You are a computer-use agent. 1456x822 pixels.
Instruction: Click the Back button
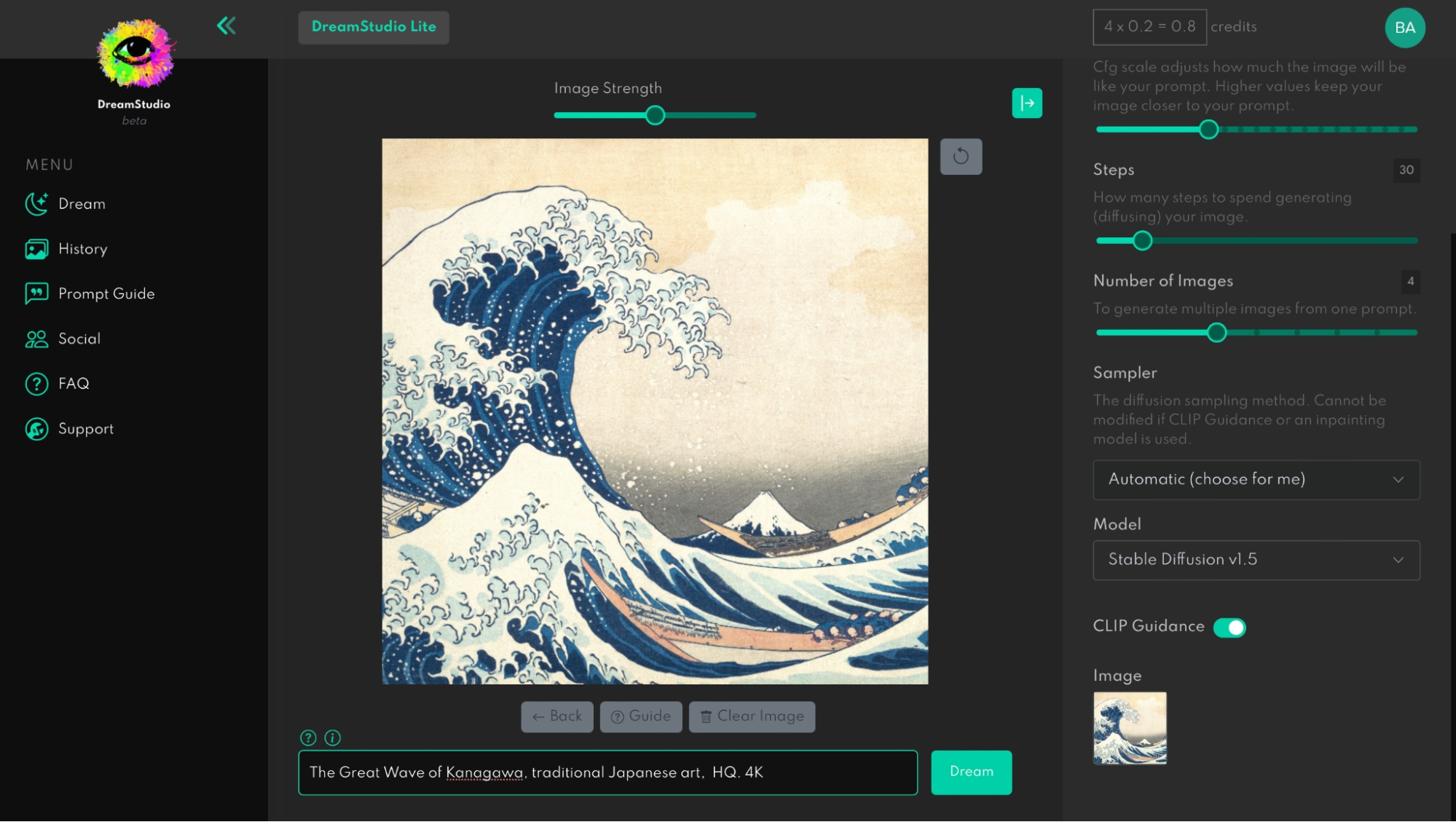coord(556,716)
